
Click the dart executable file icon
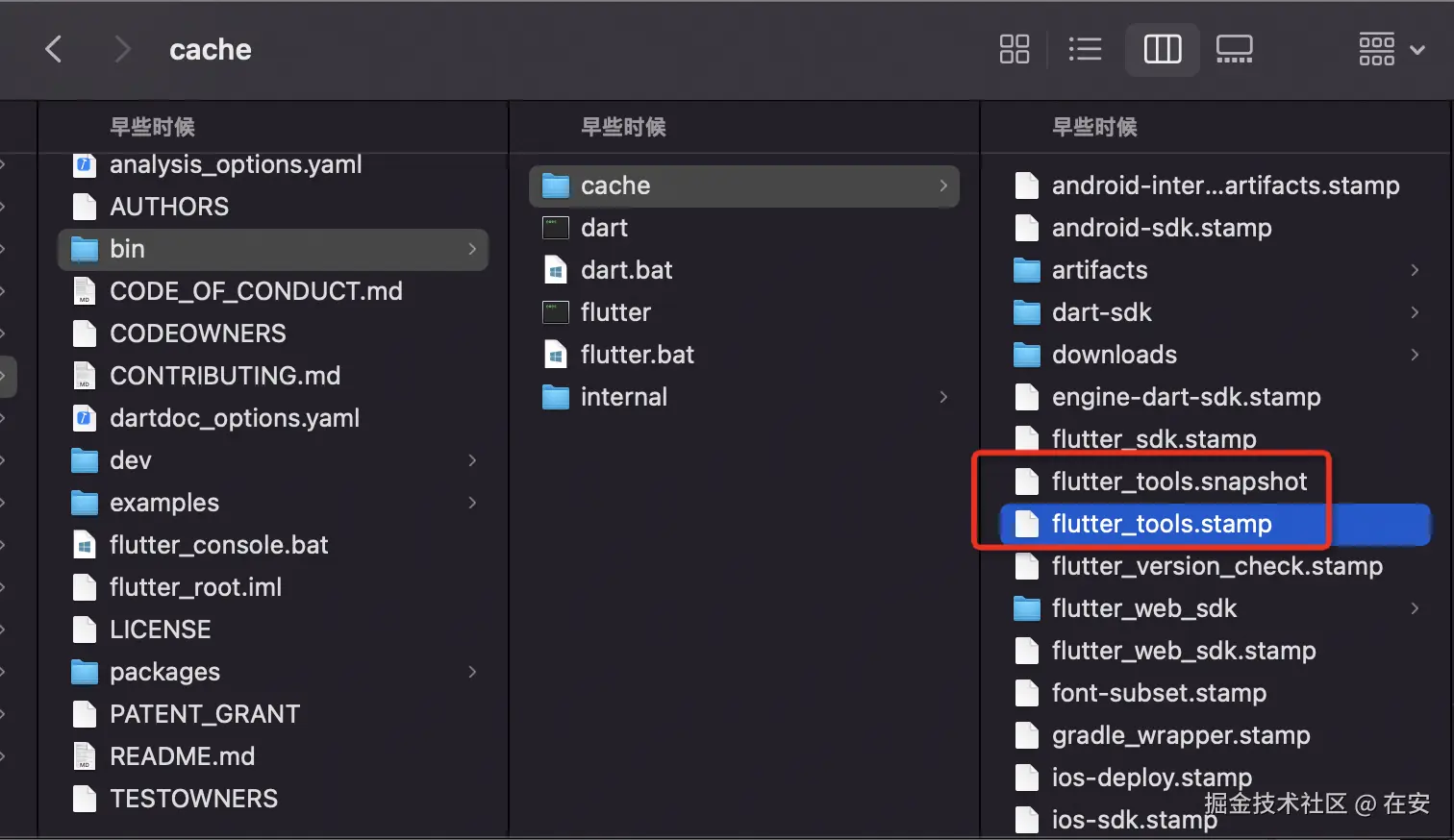tap(556, 228)
